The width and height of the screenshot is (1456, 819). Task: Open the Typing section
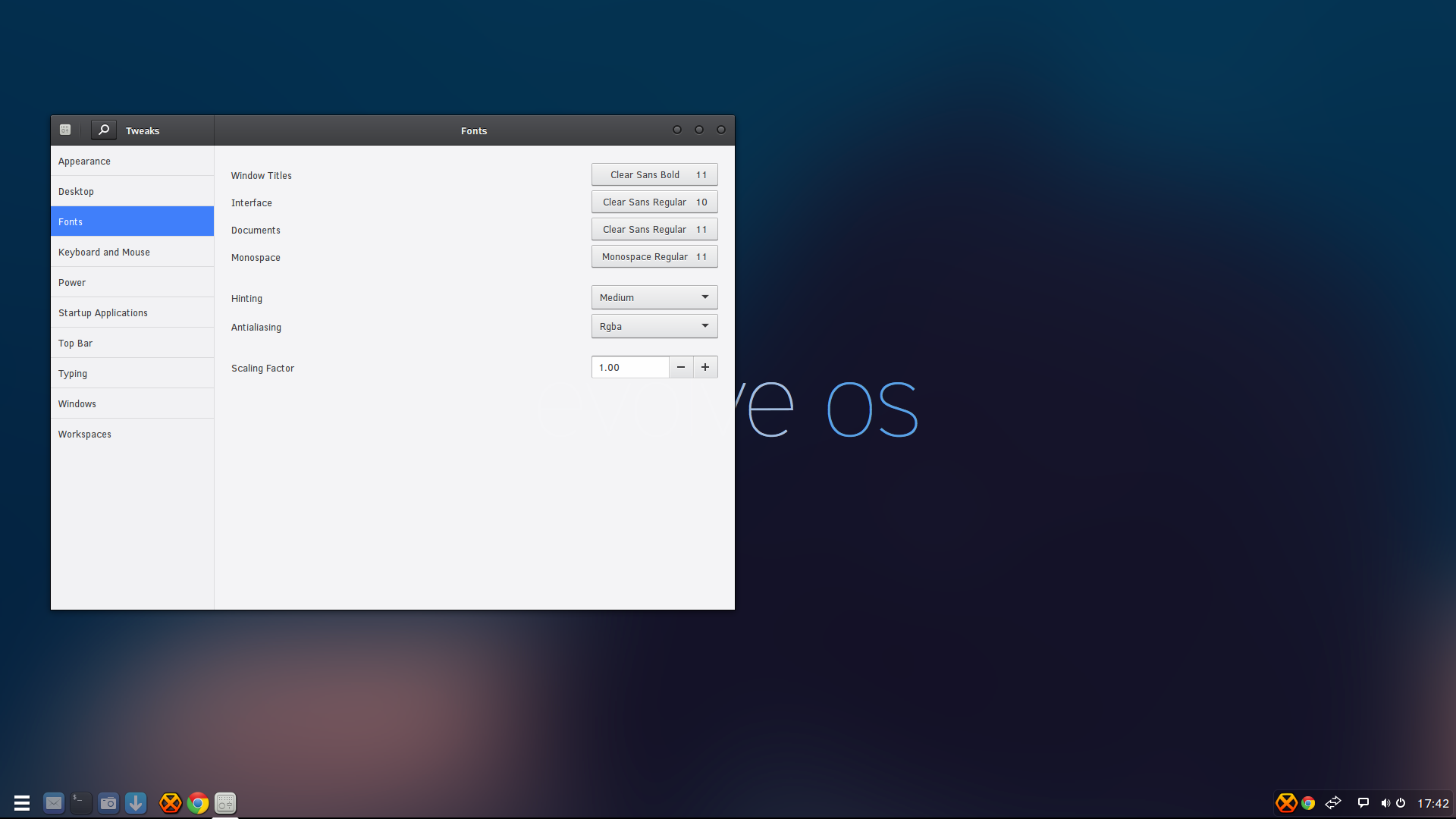(132, 373)
